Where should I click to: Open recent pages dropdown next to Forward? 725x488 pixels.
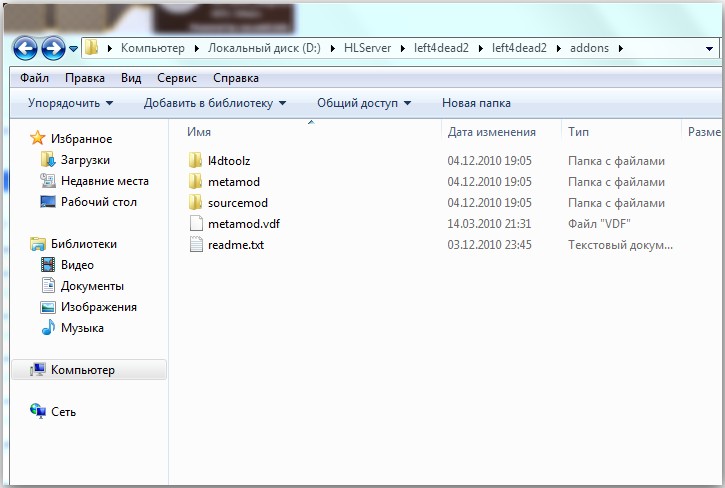(x=74, y=48)
